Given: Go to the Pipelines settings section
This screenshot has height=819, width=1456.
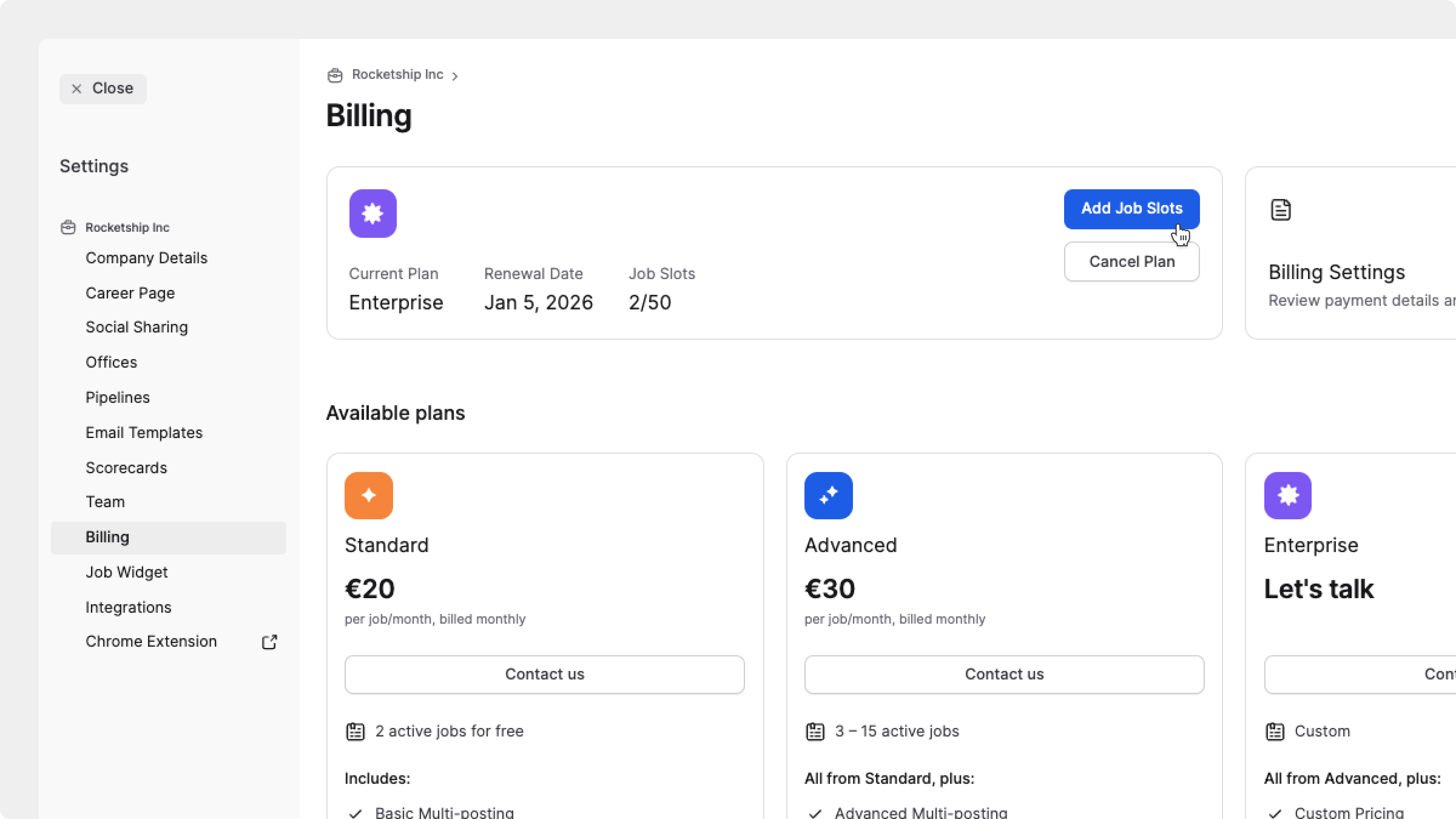Looking at the screenshot, I should pyautogui.click(x=118, y=397).
